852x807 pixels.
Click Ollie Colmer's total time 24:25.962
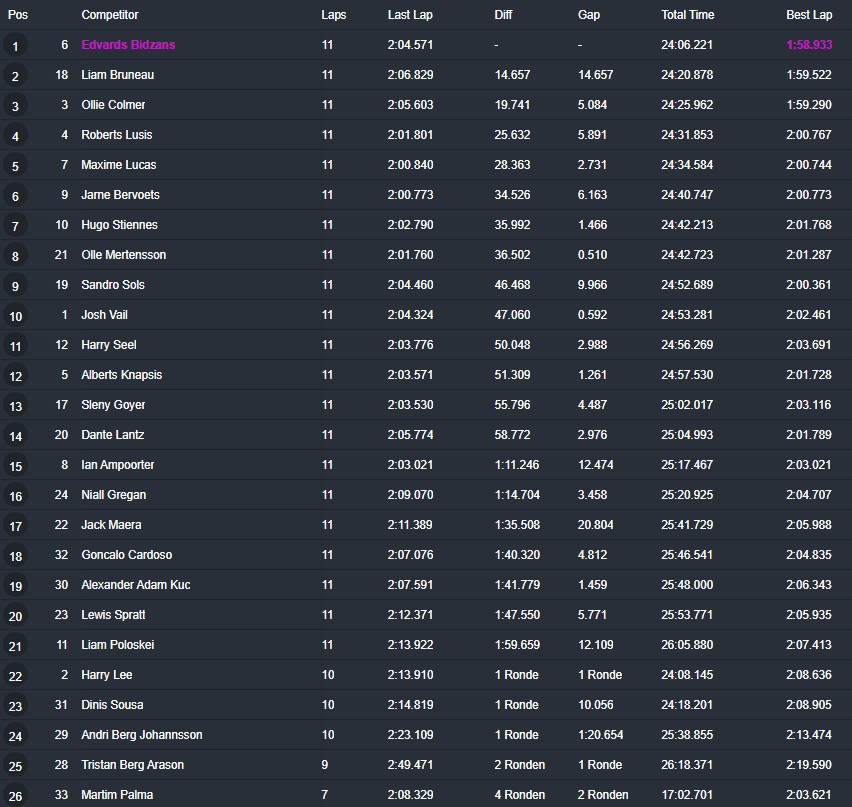tap(687, 105)
